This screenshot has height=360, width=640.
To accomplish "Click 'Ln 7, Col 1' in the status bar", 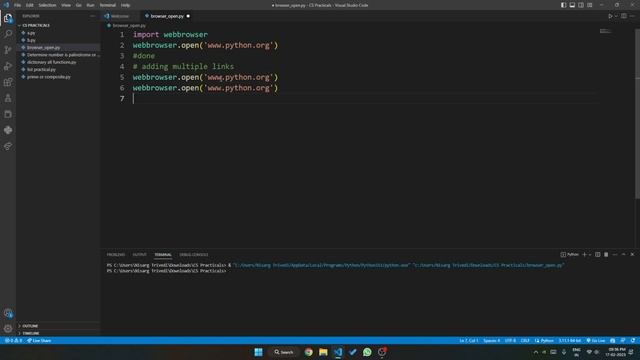I will point(469,340).
